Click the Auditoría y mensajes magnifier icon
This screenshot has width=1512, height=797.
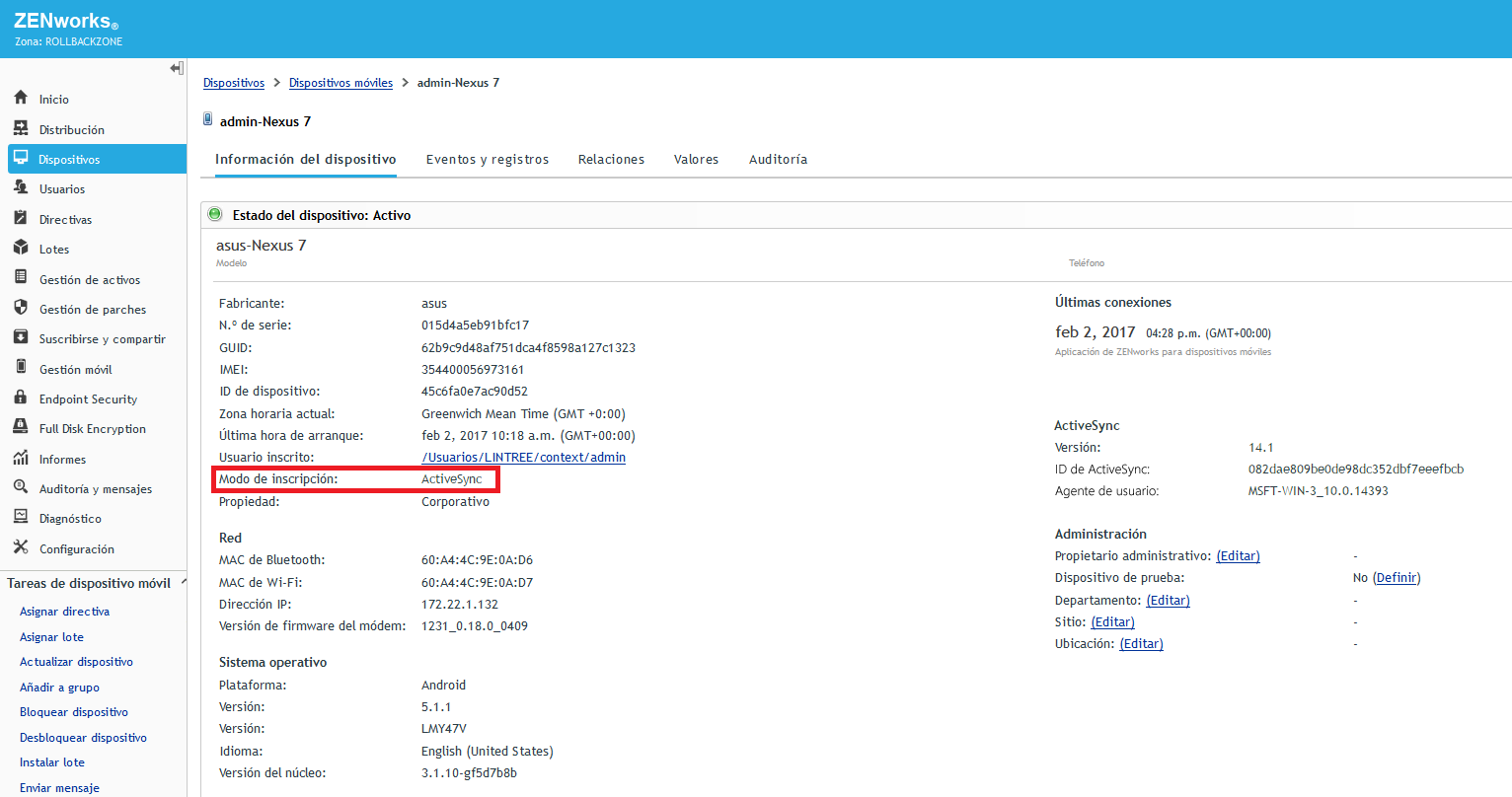pyautogui.click(x=21, y=488)
